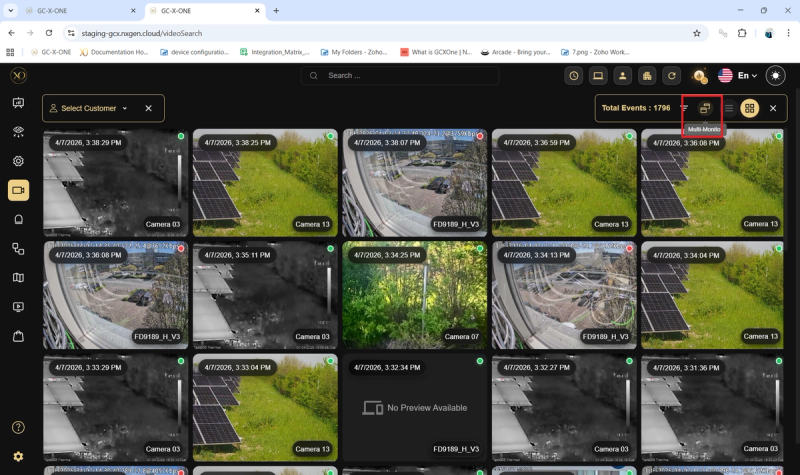Open the Arcade - Bring your... bookmark

[x=515, y=52]
